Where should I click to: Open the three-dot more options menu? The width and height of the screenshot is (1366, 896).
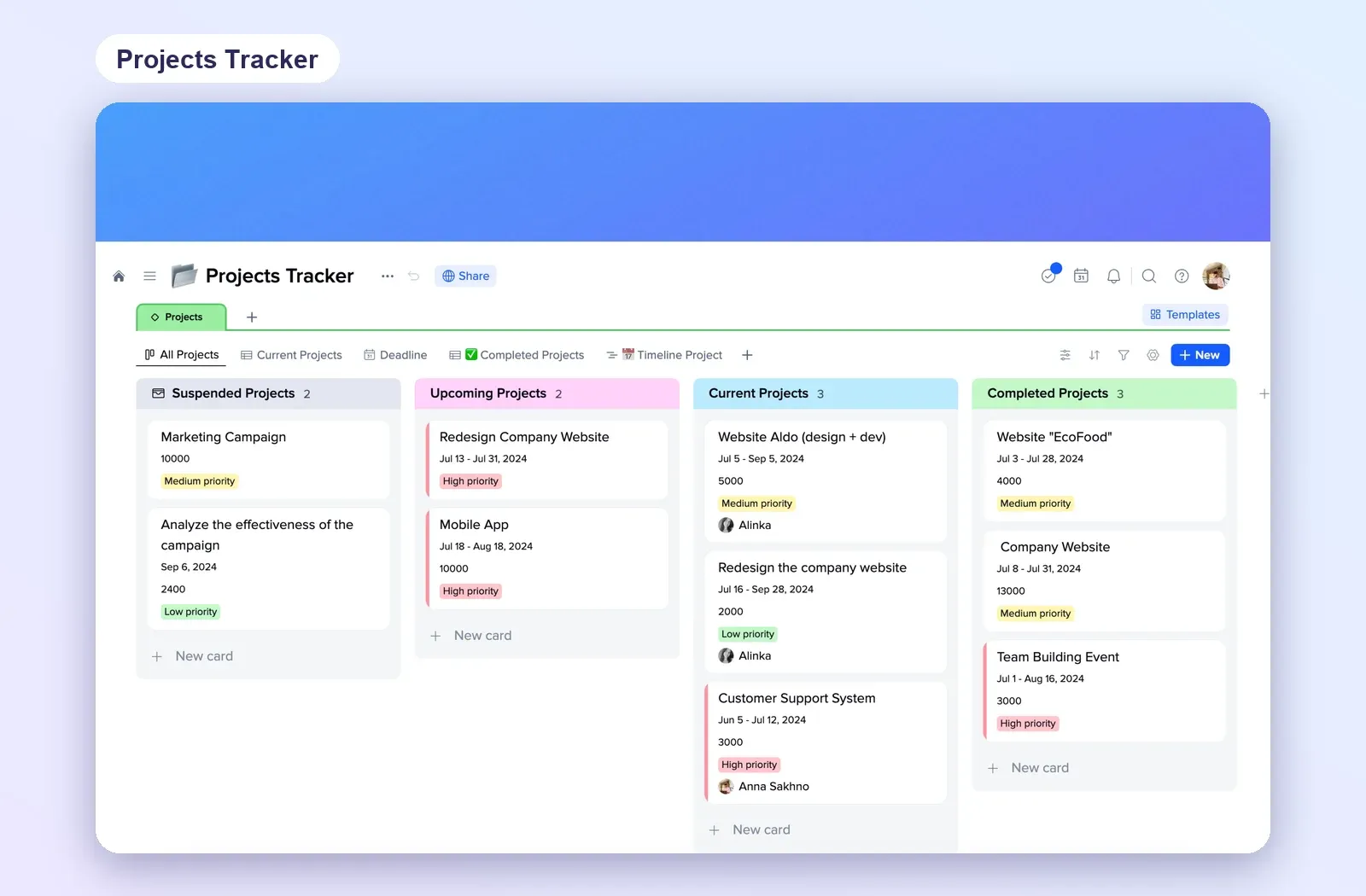click(388, 276)
